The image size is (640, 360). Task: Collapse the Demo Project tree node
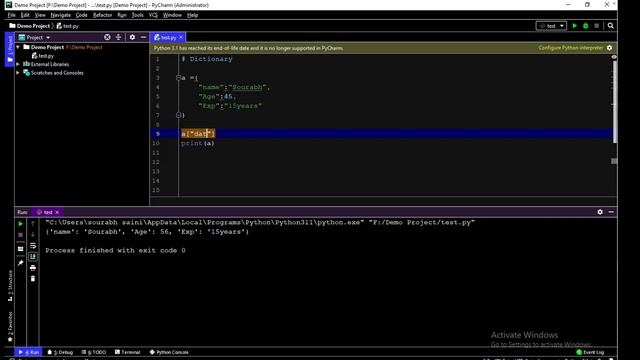pos(18,47)
